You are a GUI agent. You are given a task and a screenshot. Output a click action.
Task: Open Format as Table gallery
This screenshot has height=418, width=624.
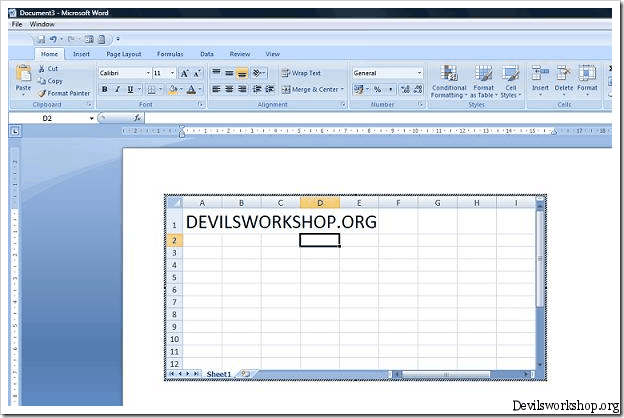pos(484,82)
